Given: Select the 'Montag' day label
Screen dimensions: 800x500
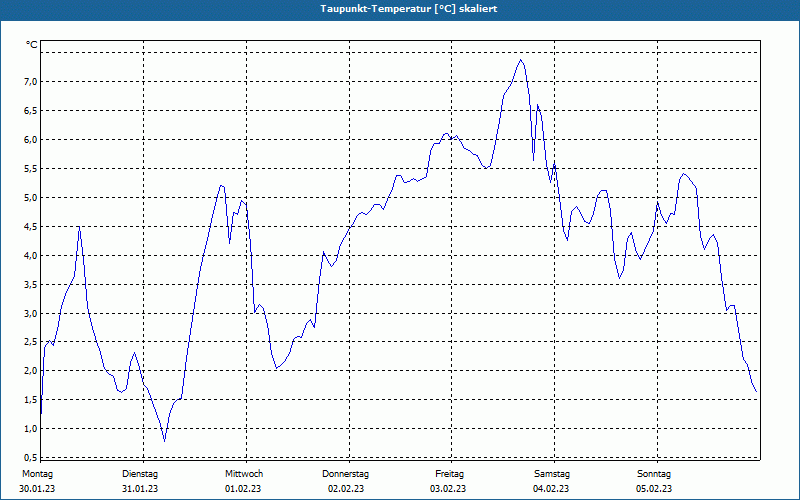Looking at the screenshot, I should pyautogui.click(x=37, y=474).
